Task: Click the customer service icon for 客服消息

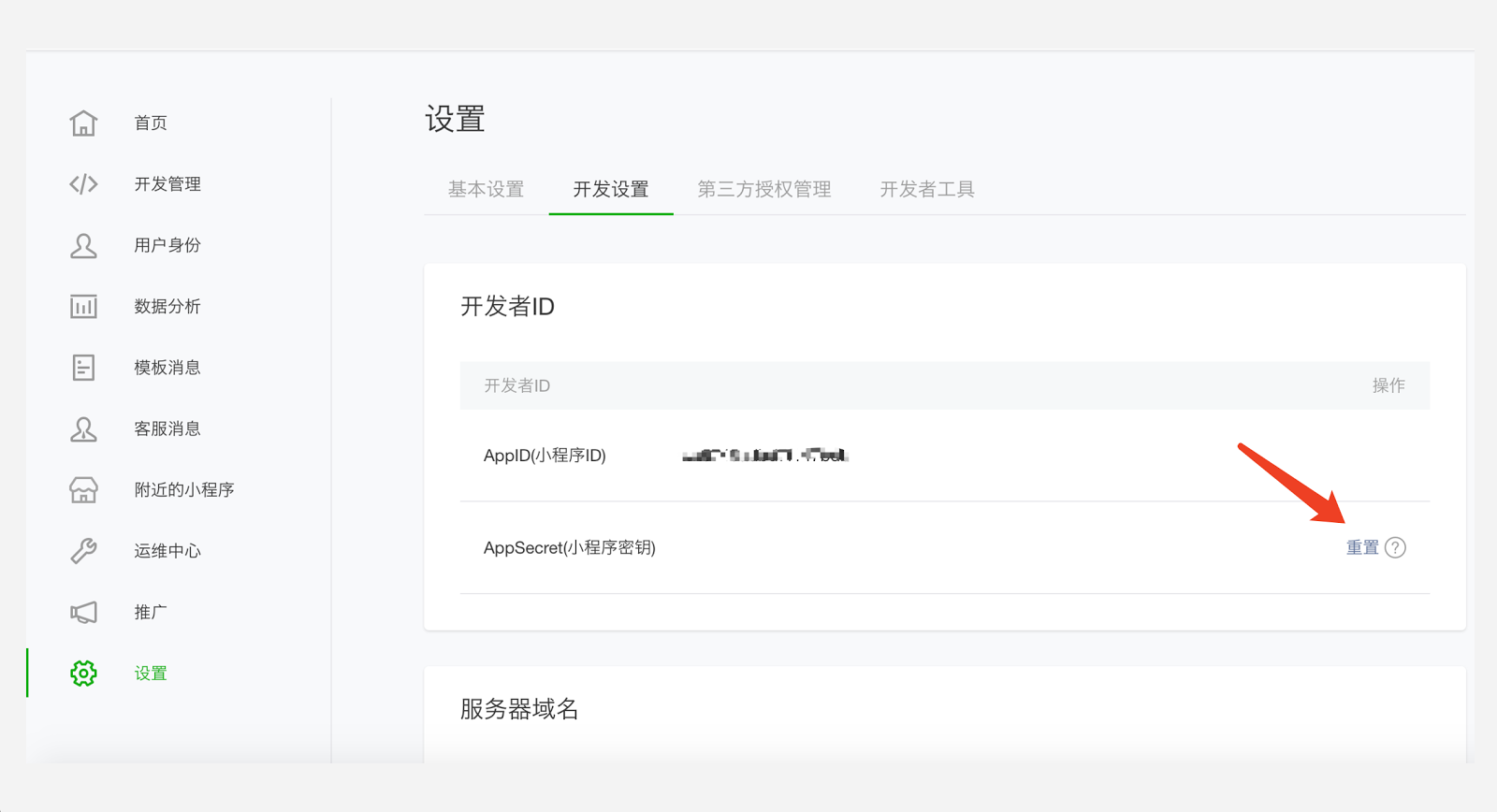Action: point(83,429)
